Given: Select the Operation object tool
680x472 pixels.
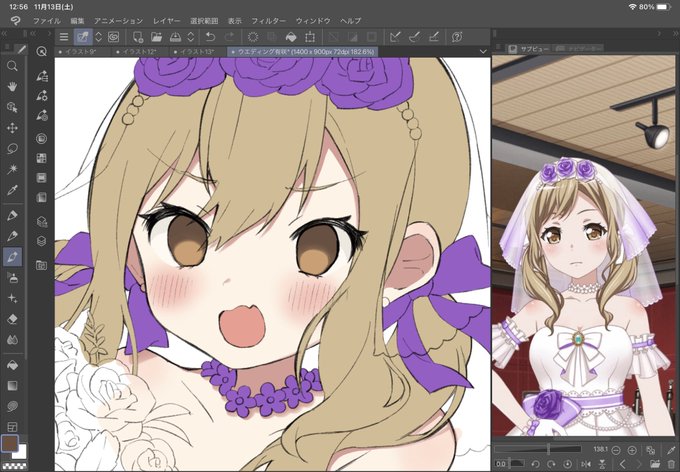Looking at the screenshot, I should (x=12, y=107).
